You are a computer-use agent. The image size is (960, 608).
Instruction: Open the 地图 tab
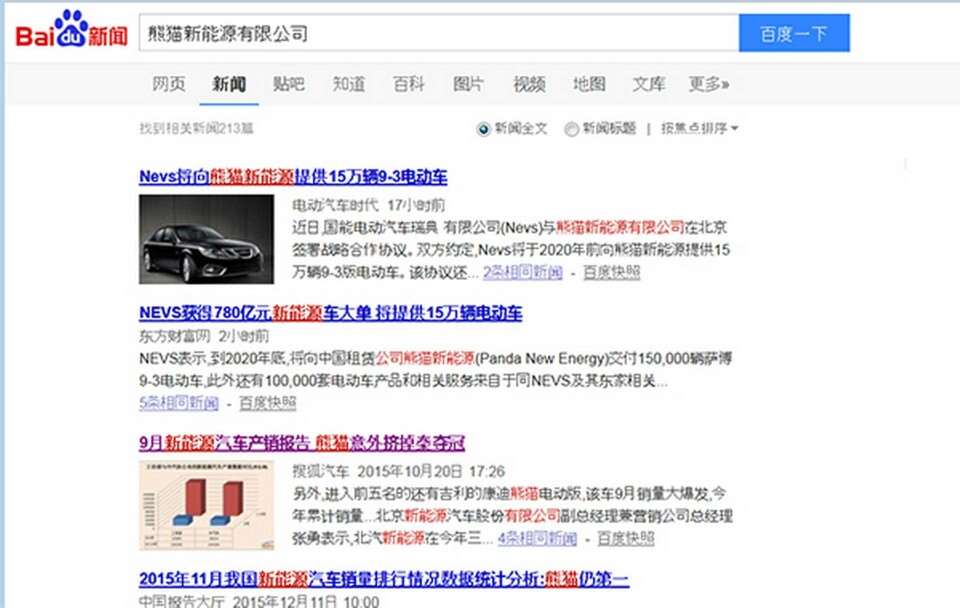[x=589, y=84]
